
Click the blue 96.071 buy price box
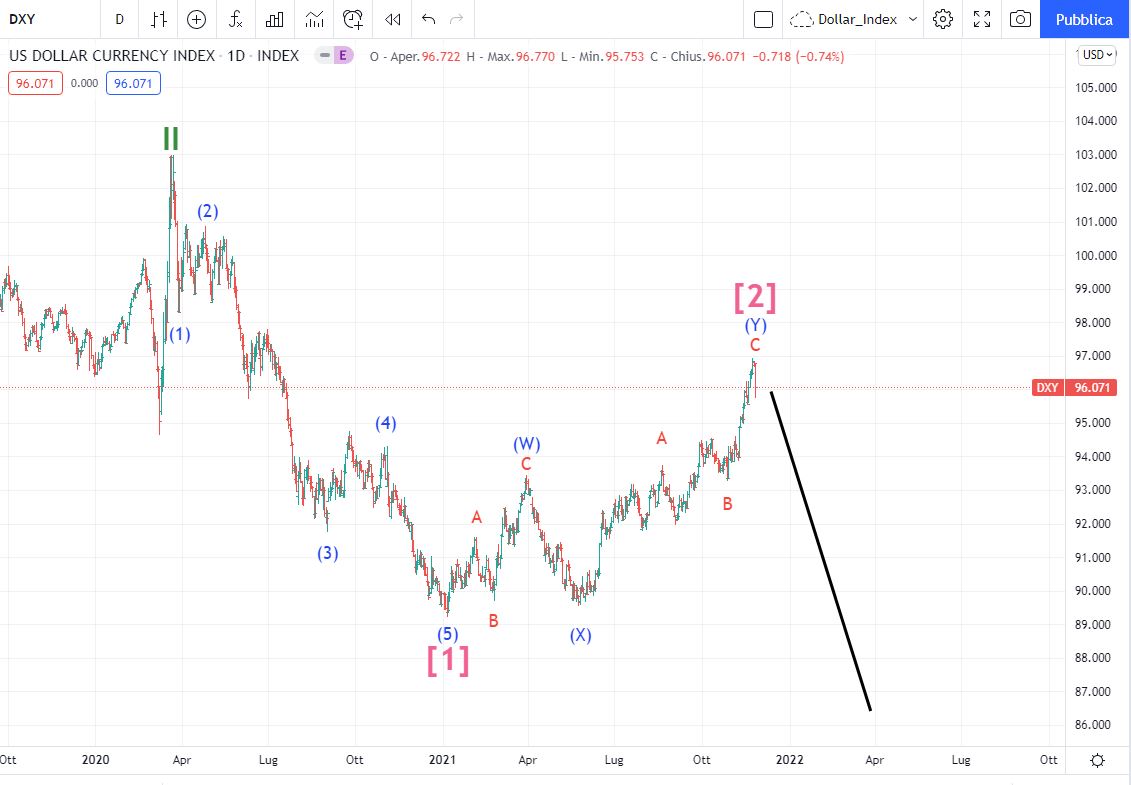point(133,83)
